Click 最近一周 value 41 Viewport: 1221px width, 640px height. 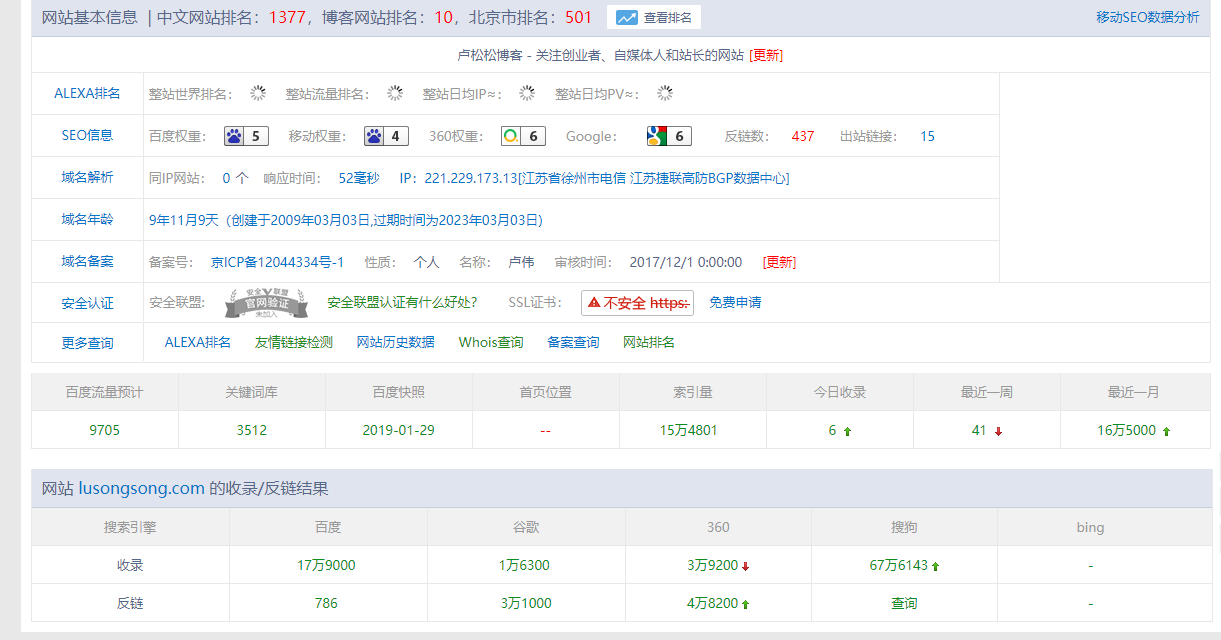979,430
